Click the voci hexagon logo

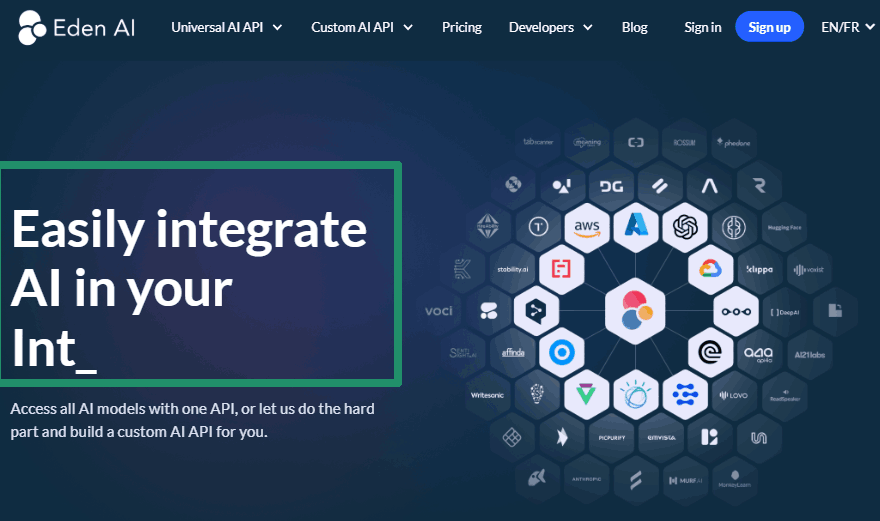(x=438, y=311)
